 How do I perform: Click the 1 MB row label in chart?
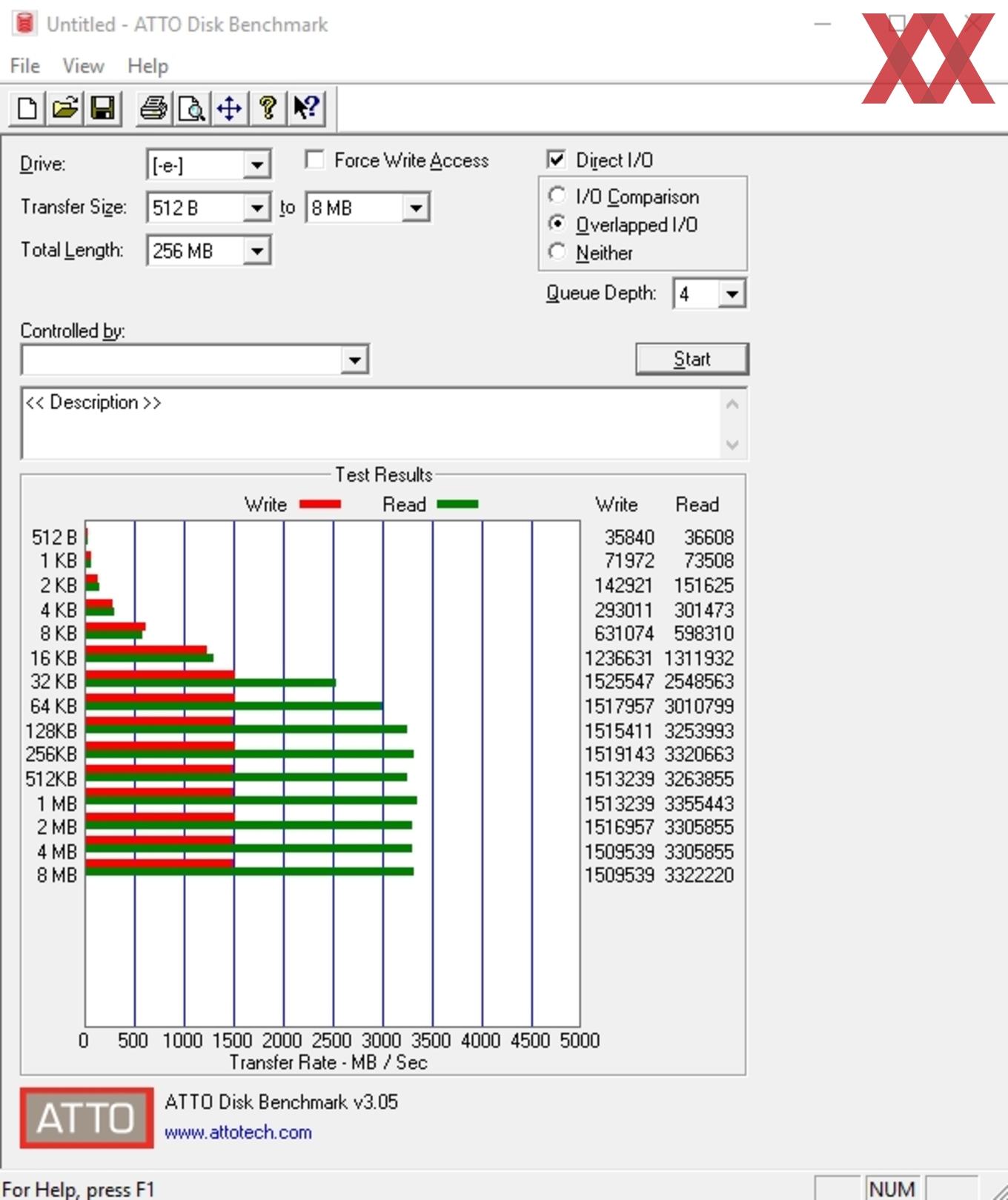coord(57,803)
